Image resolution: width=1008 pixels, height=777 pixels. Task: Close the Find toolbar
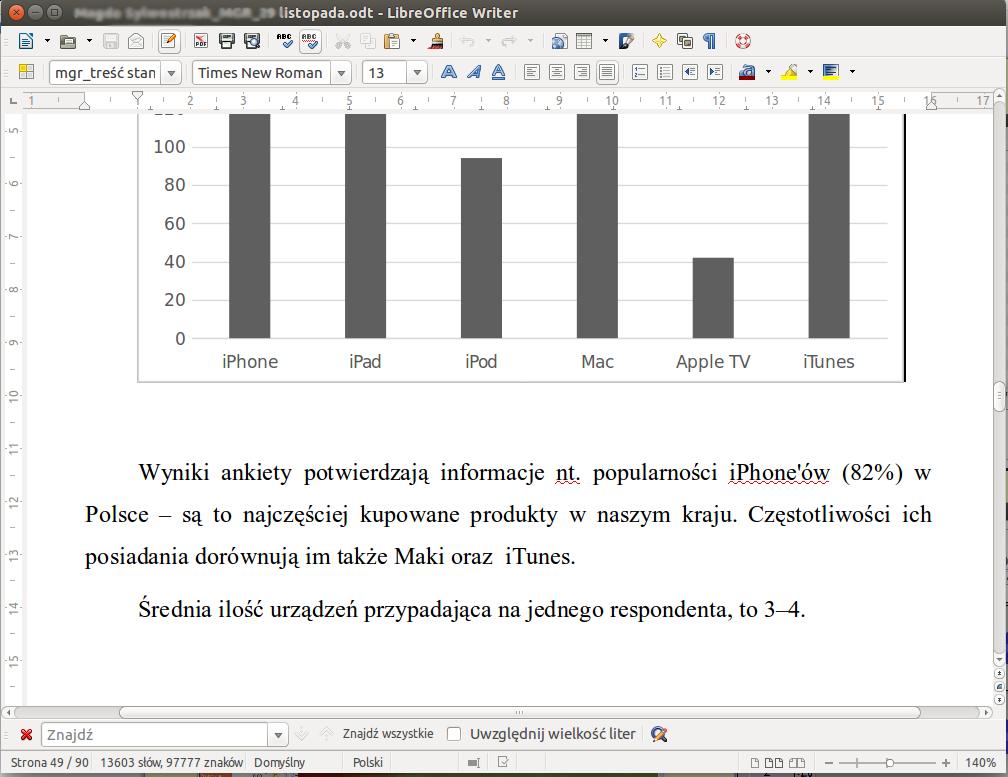(26, 734)
